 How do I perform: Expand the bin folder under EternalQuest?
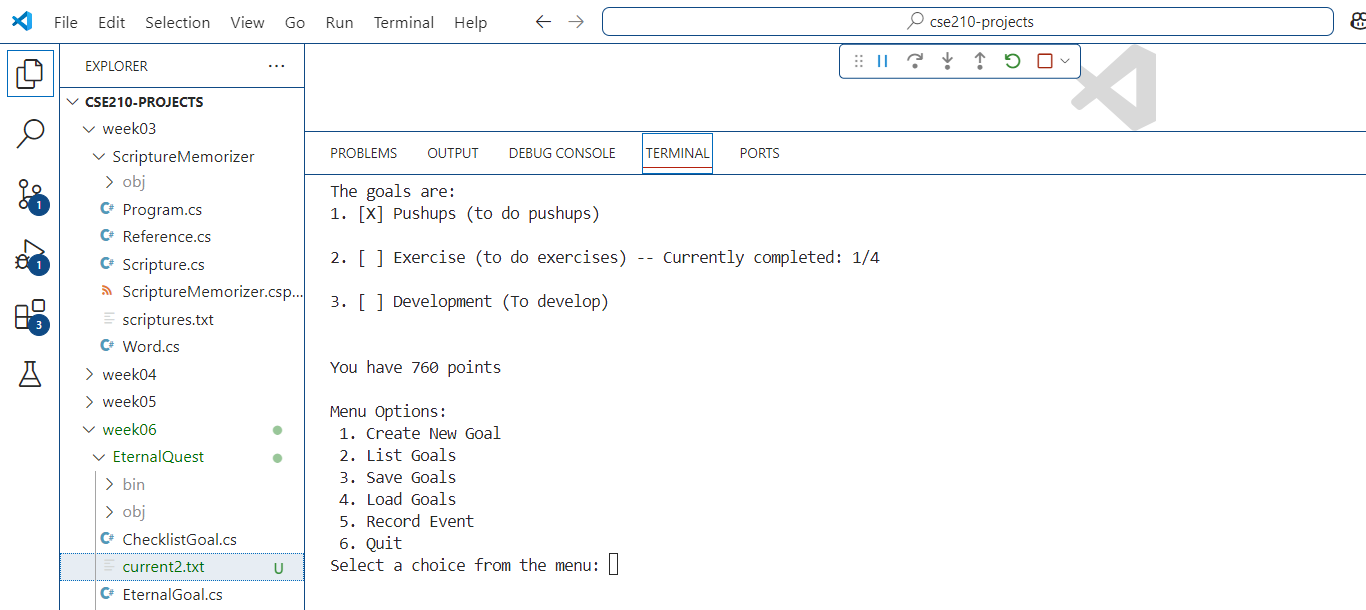(133, 485)
